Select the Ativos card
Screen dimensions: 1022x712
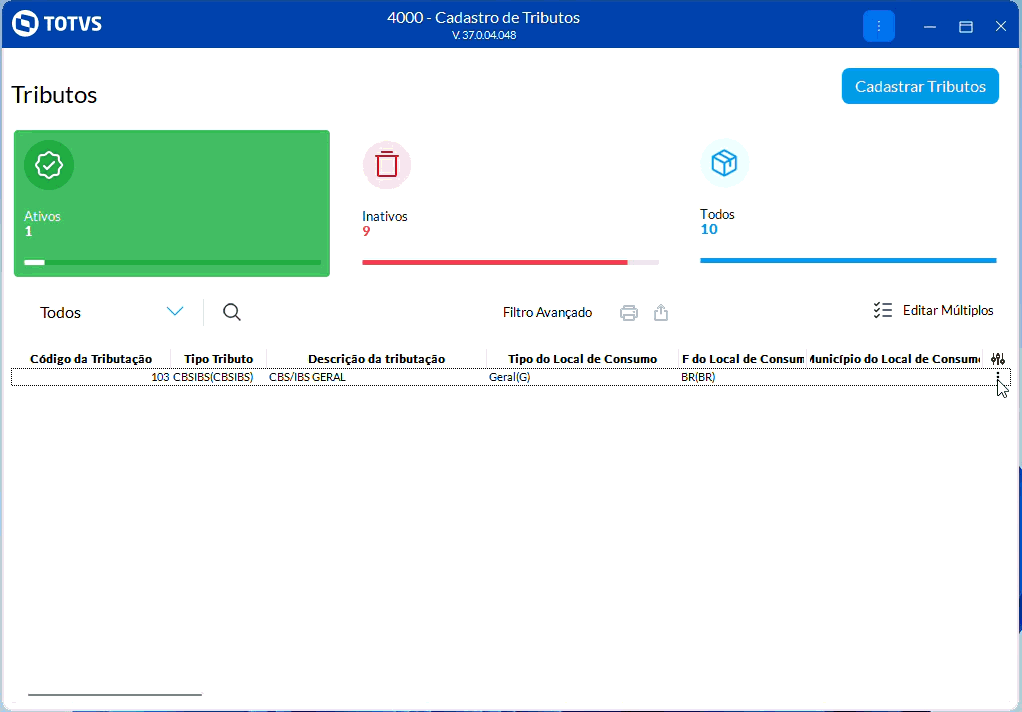point(172,203)
